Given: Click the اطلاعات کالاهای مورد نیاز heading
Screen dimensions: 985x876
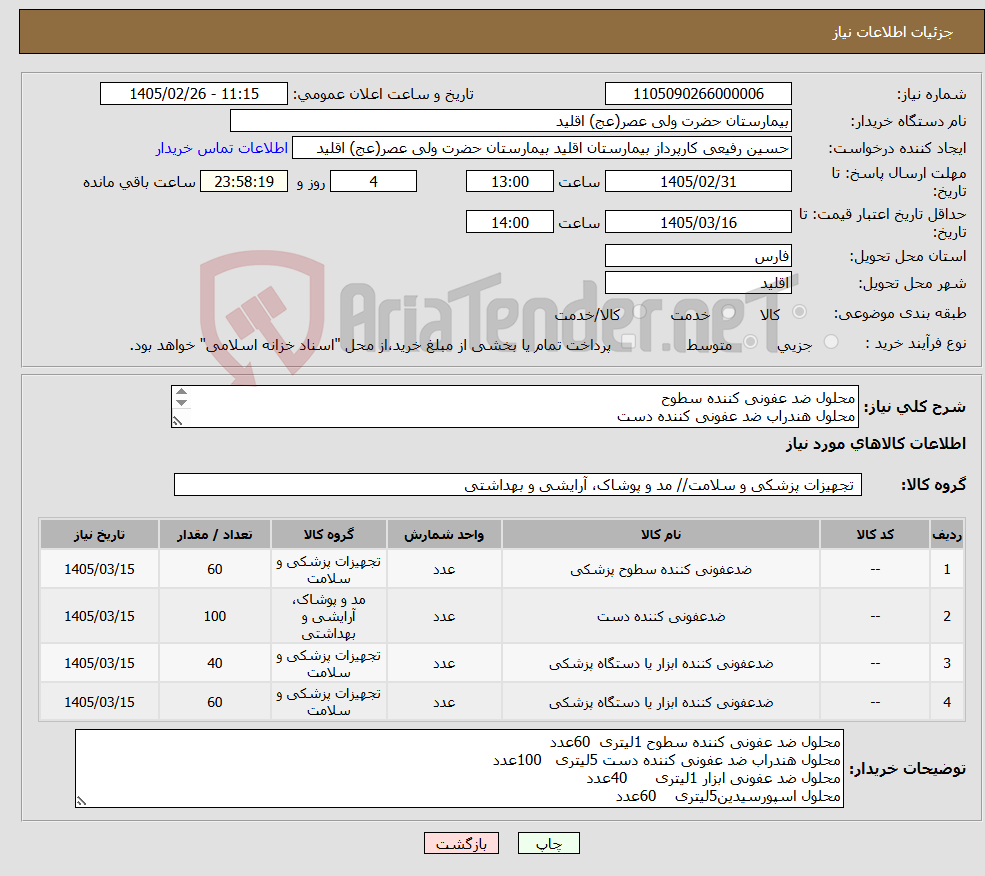Looking at the screenshot, I should coord(876,444).
